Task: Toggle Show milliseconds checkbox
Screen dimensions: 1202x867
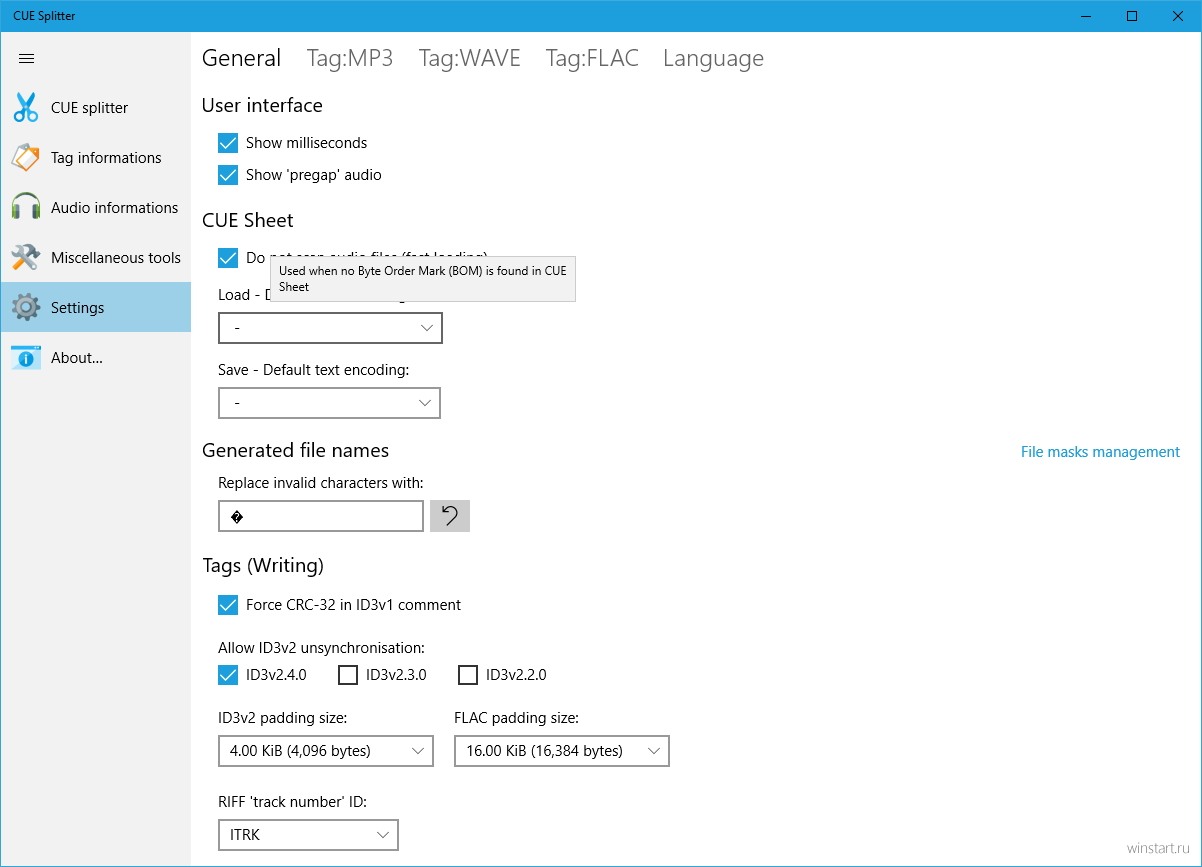Action: 228,143
